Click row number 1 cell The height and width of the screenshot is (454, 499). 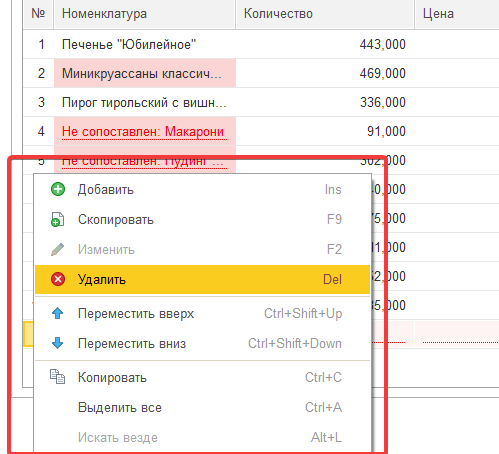38,44
